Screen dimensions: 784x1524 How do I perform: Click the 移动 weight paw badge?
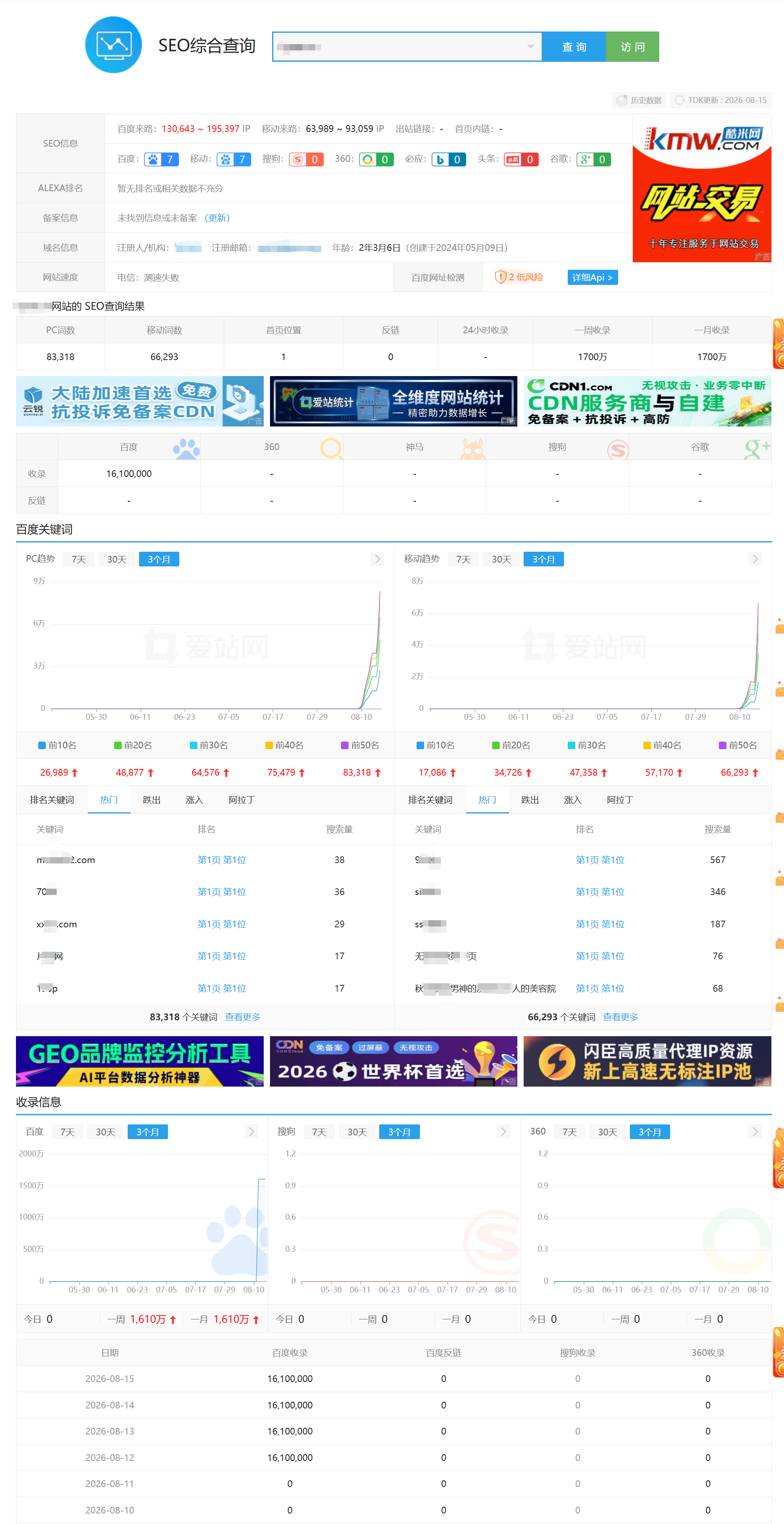pos(233,159)
